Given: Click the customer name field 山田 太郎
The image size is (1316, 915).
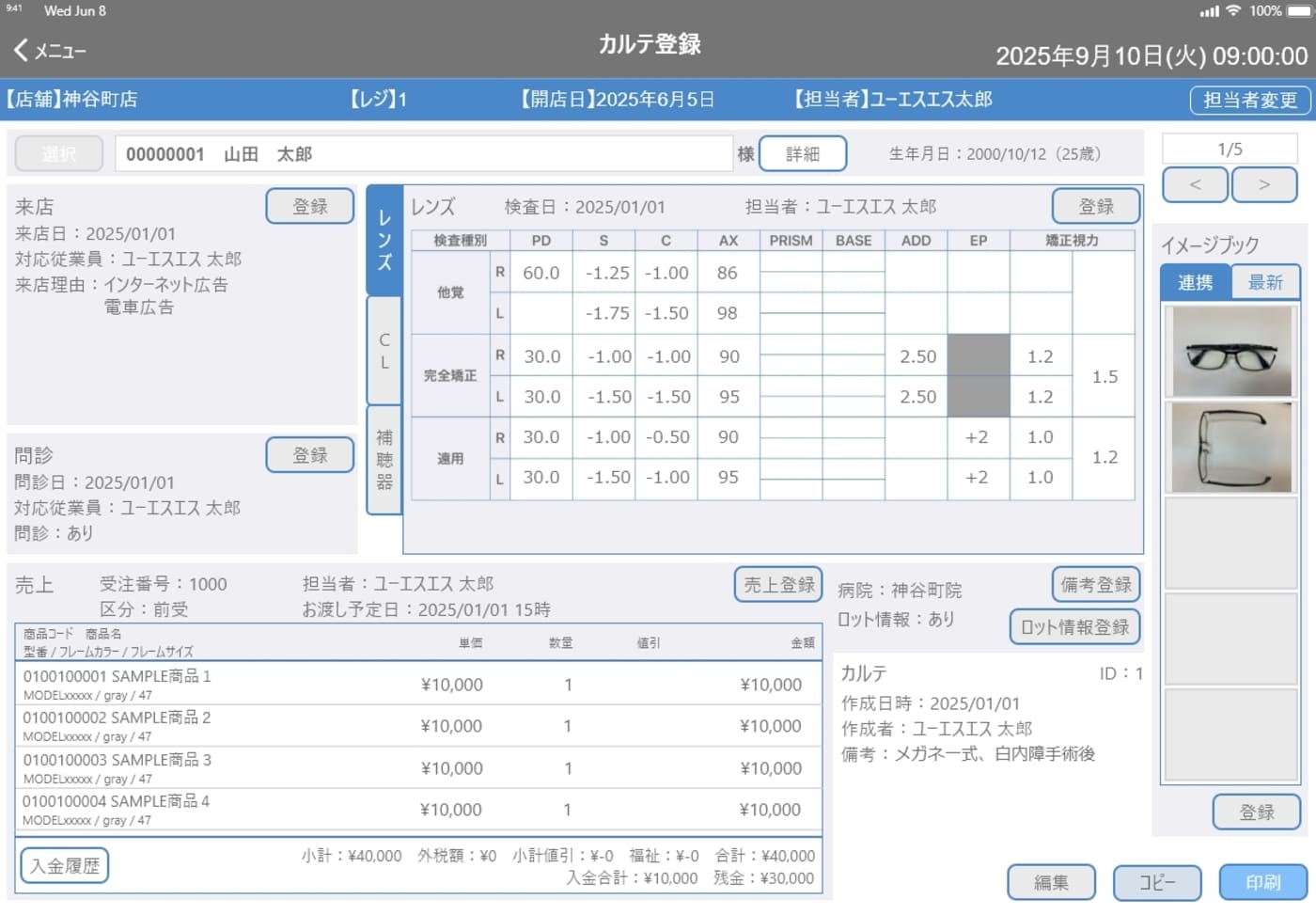Looking at the screenshot, I should click(x=423, y=154).
